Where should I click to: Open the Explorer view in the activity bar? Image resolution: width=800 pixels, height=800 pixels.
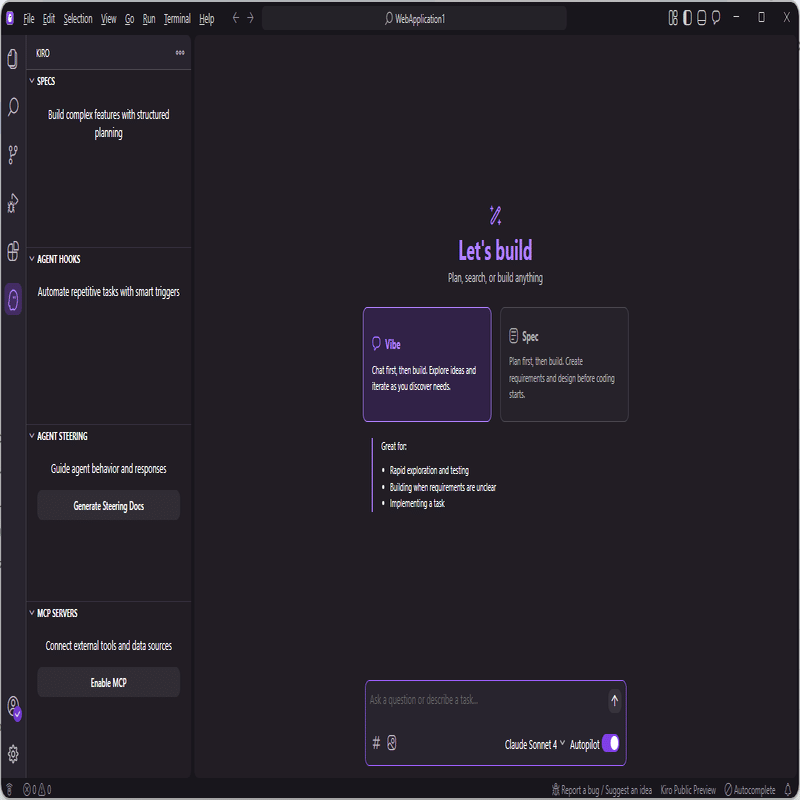click(13, 59)
